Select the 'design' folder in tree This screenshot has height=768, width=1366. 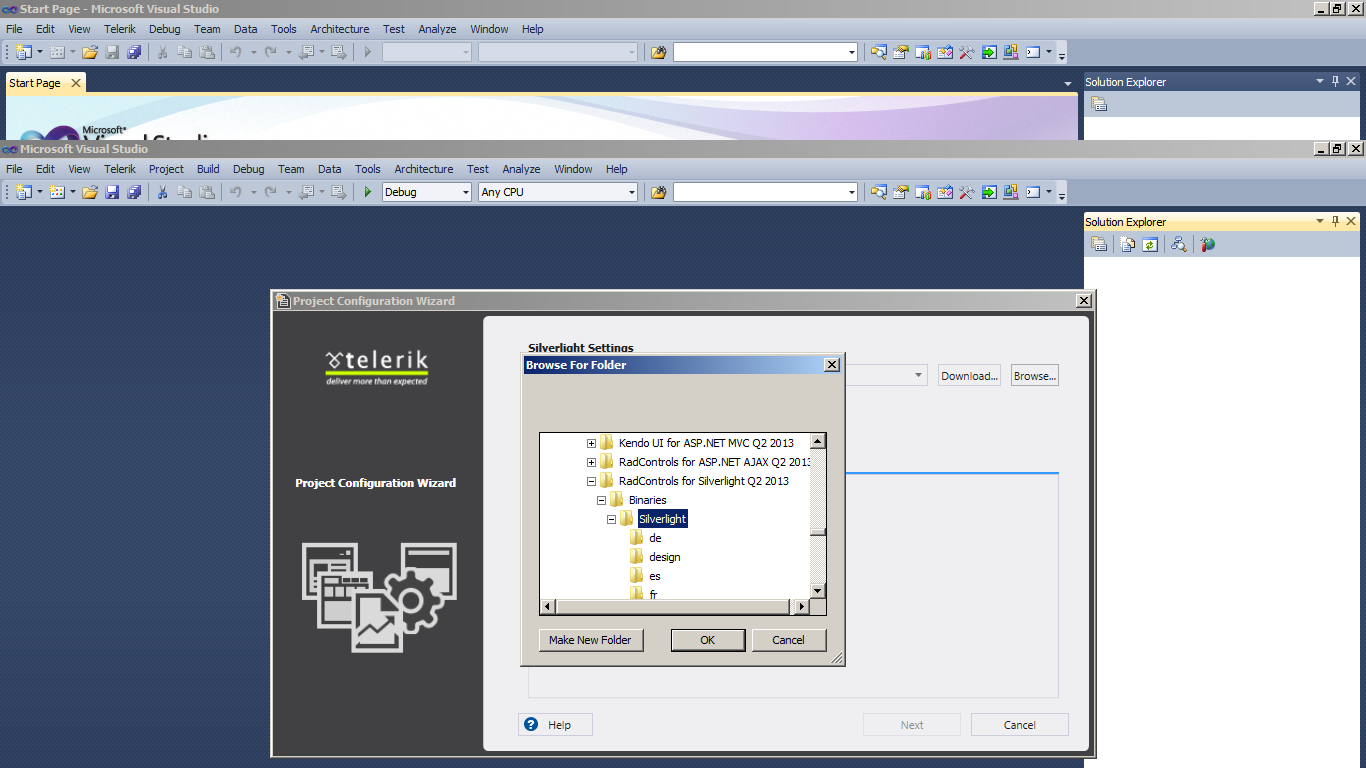(x=664, y=557)
